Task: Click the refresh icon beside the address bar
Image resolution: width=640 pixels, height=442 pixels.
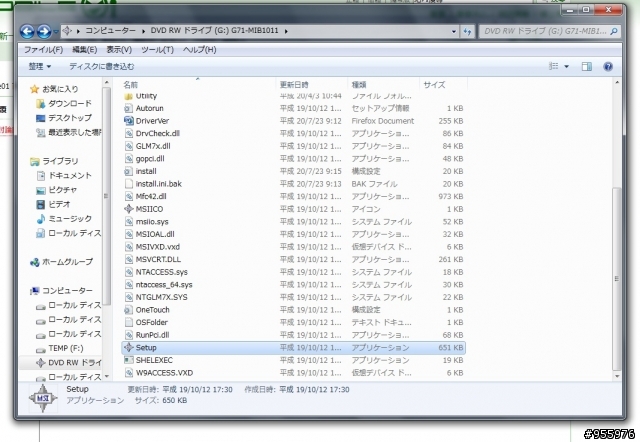Action: click(x=467, y=31)
